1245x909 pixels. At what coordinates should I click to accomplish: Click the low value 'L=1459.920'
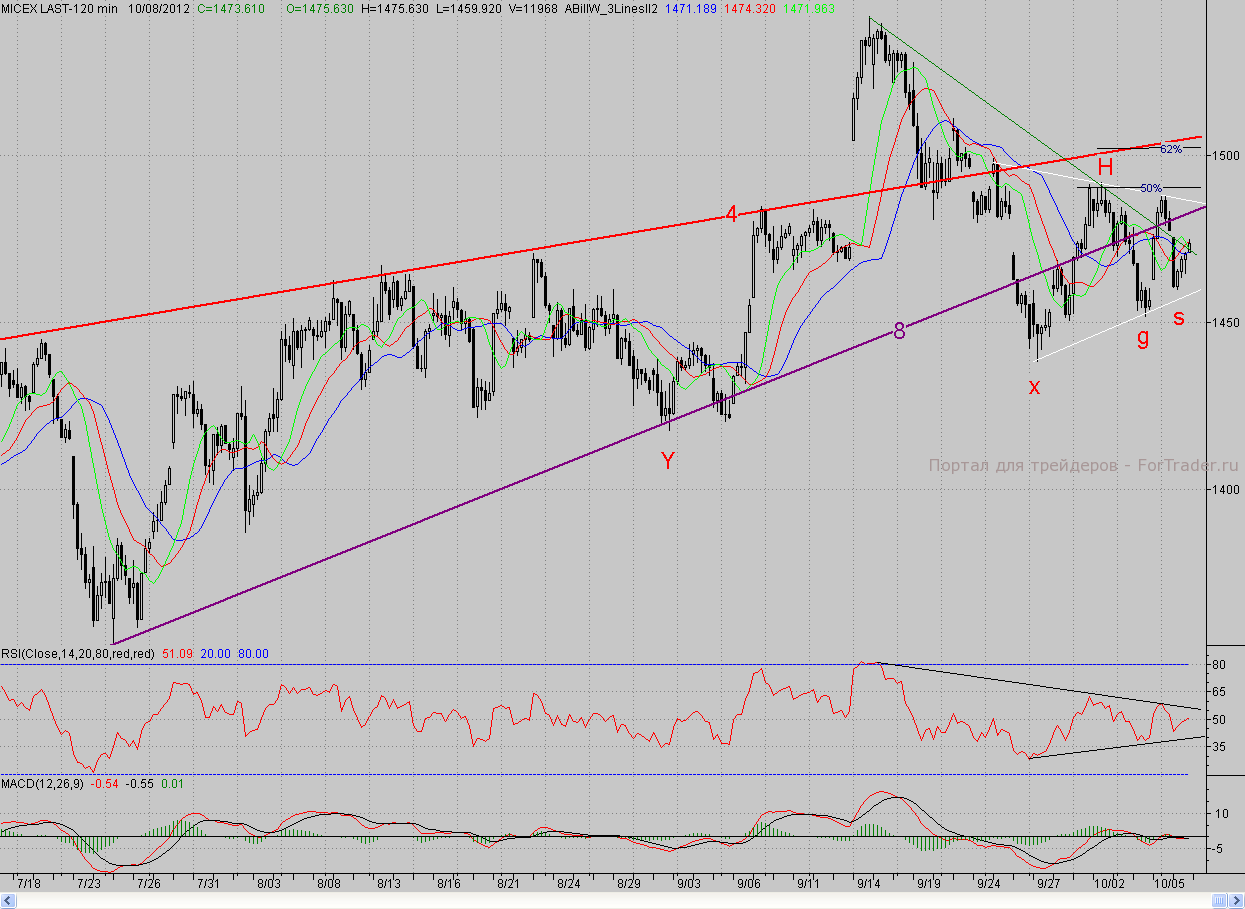click(x=471, y=7)
